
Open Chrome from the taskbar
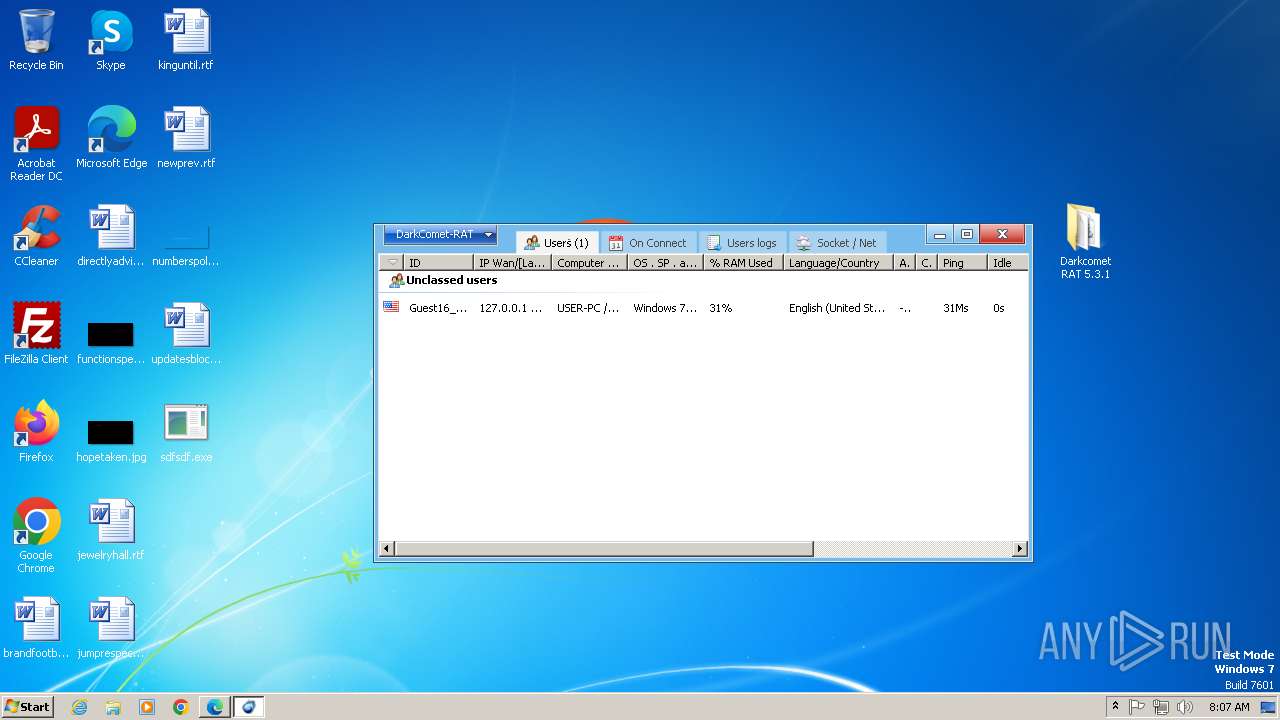pyautogui.click(x=181, y=707)
